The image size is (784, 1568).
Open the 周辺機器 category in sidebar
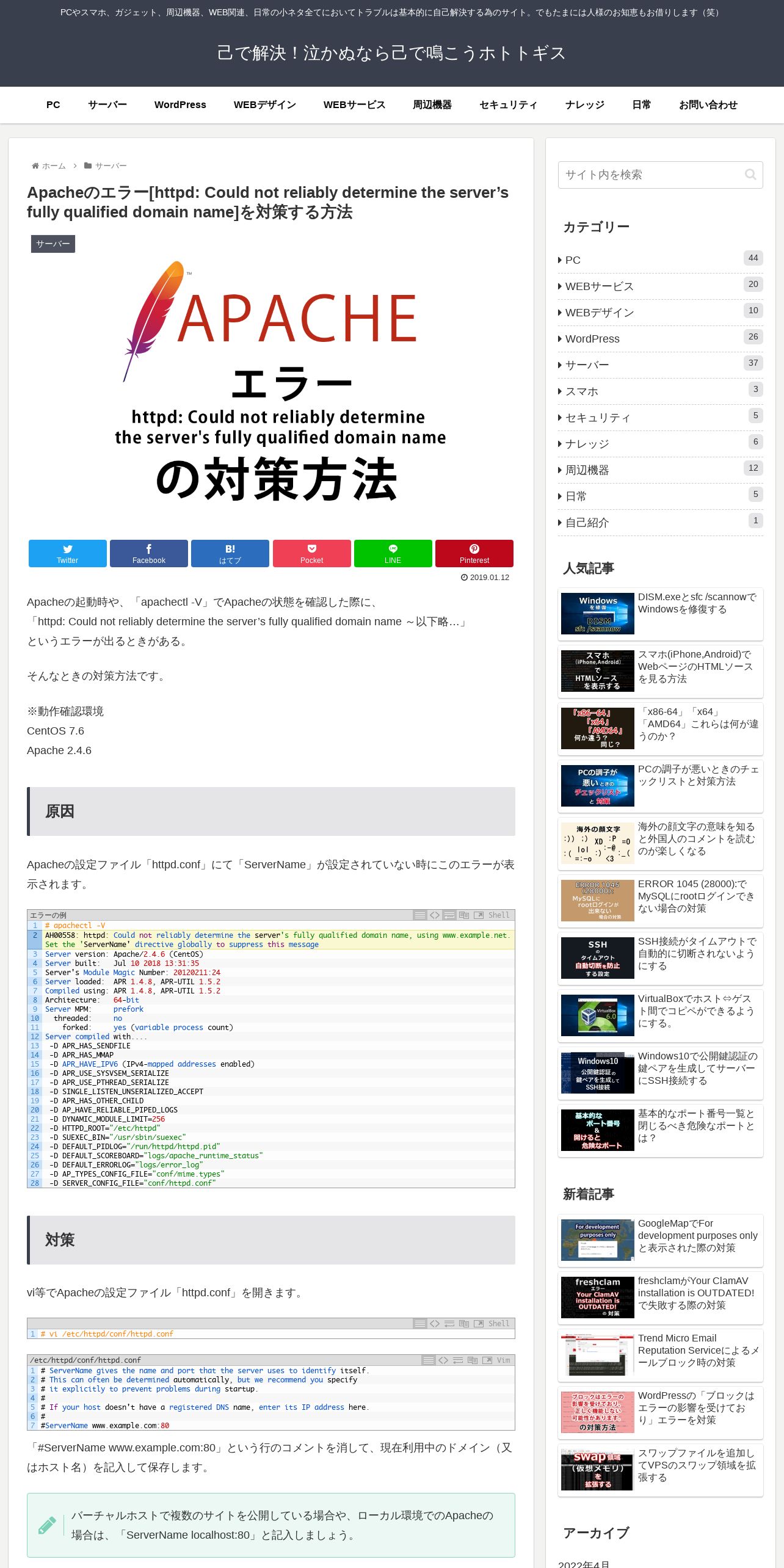point(661,470)
